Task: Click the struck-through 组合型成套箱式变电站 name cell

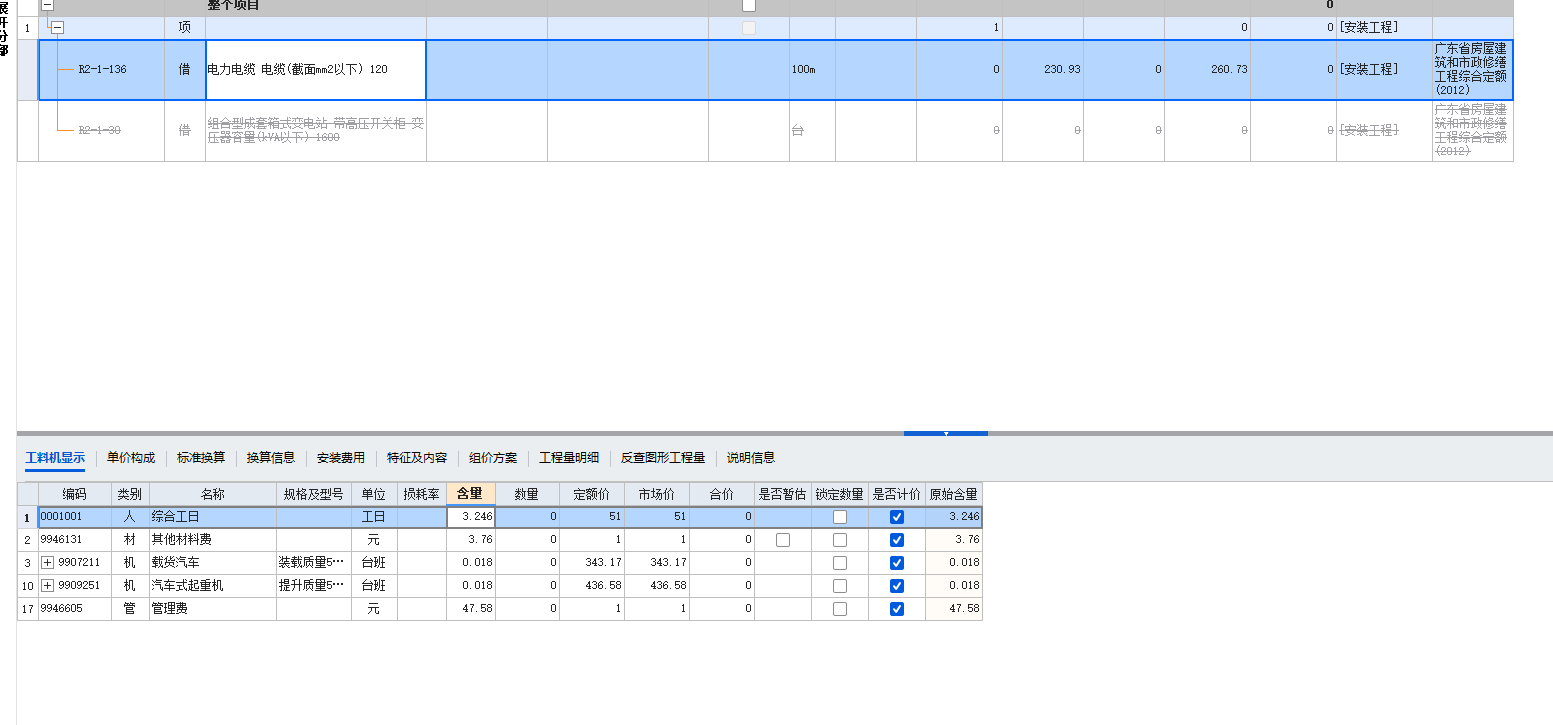Action: tap(316, 131)
